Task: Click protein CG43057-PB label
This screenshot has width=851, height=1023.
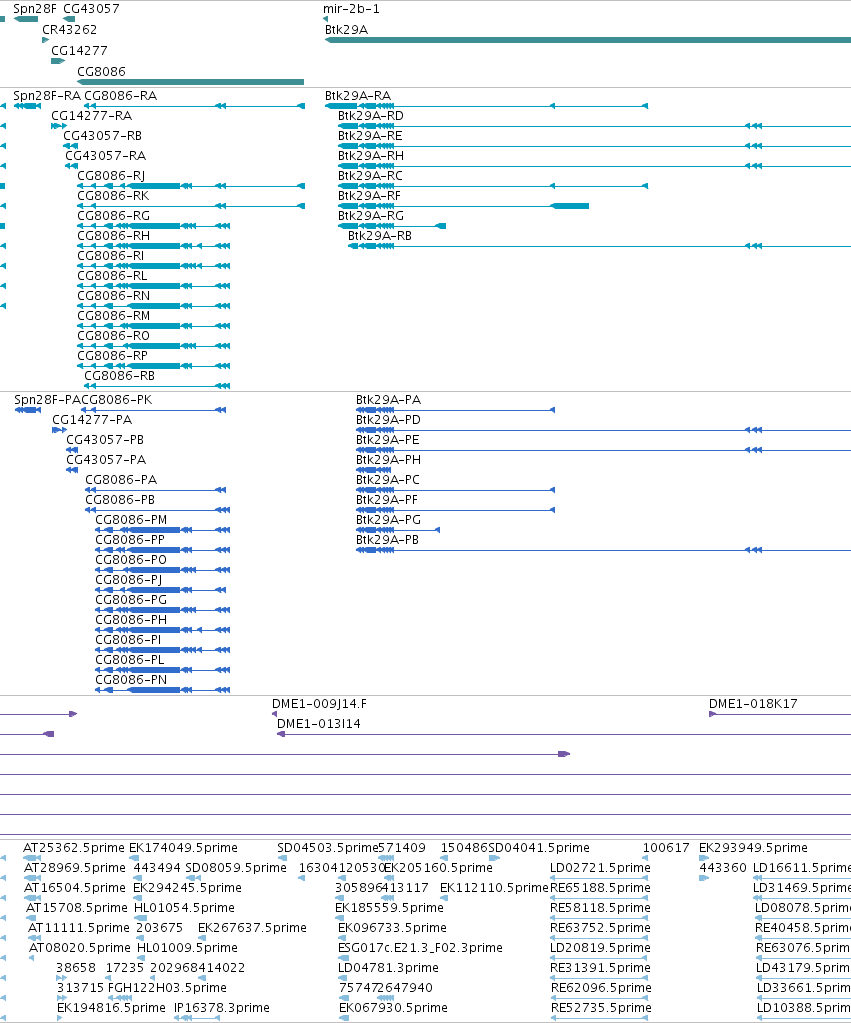Action: coord(105,440)
